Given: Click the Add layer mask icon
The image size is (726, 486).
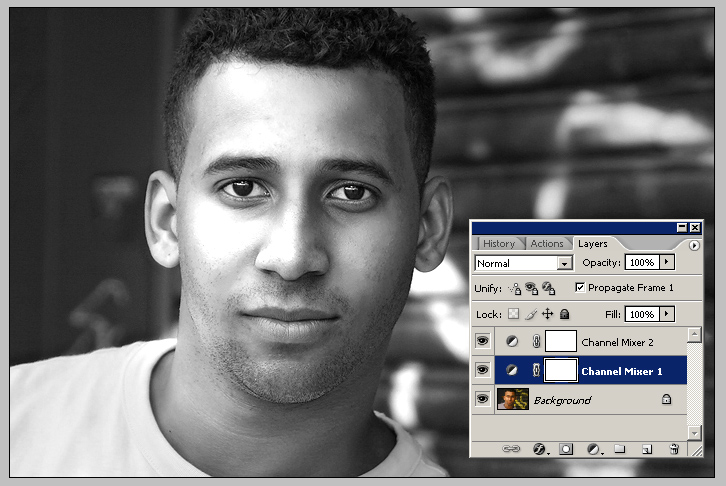Looking at the screenshot, I should [566, 449].
